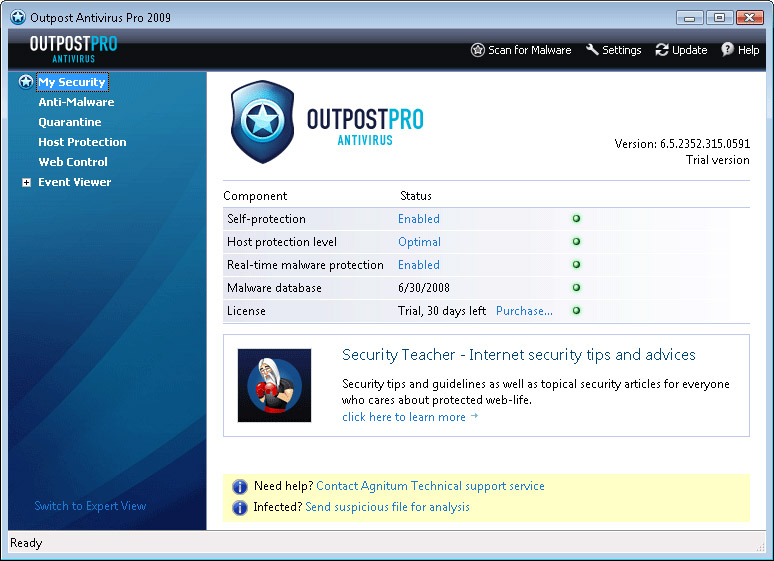Image resolution: width=774 pixels, height=561 pixels.
Task: Open the Anti-Malware section
Action: click(76, 102)
